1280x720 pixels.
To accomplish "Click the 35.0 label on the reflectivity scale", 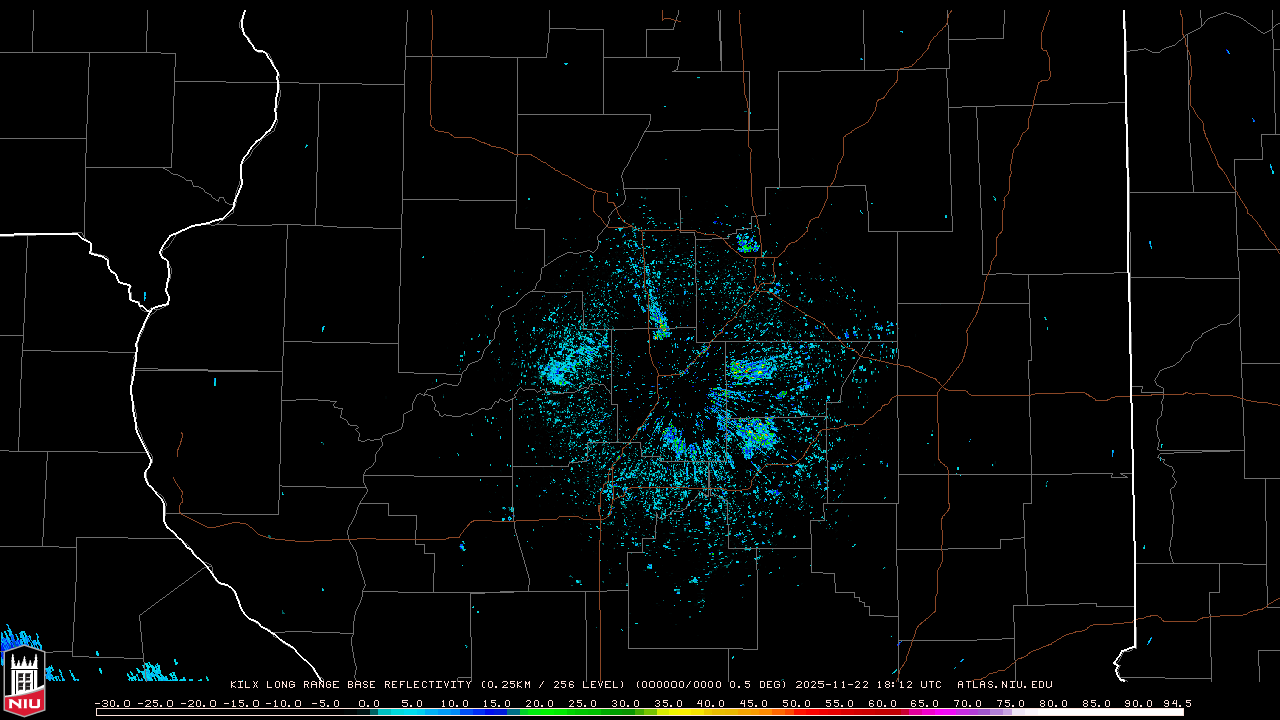I will tap(668, 703).
